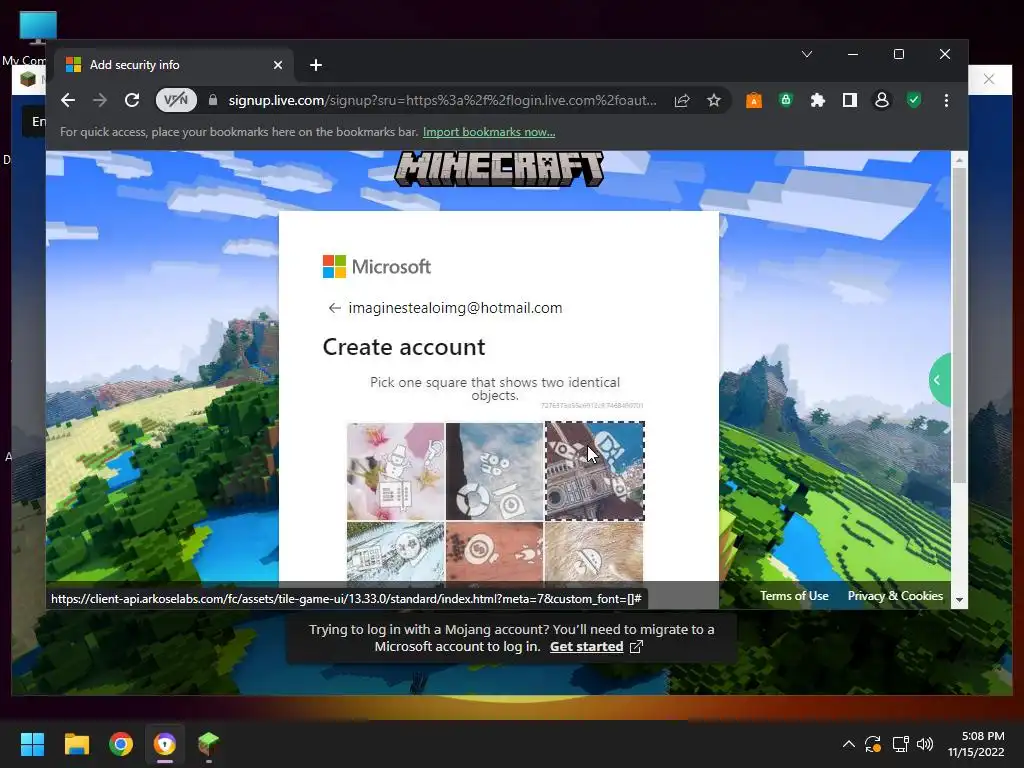Image resolution: width=1024 pixels, height=768 pixels.
Task: Click the Microsoft logo in signup card
Action: pyautogui.click(x=377, y=266)
